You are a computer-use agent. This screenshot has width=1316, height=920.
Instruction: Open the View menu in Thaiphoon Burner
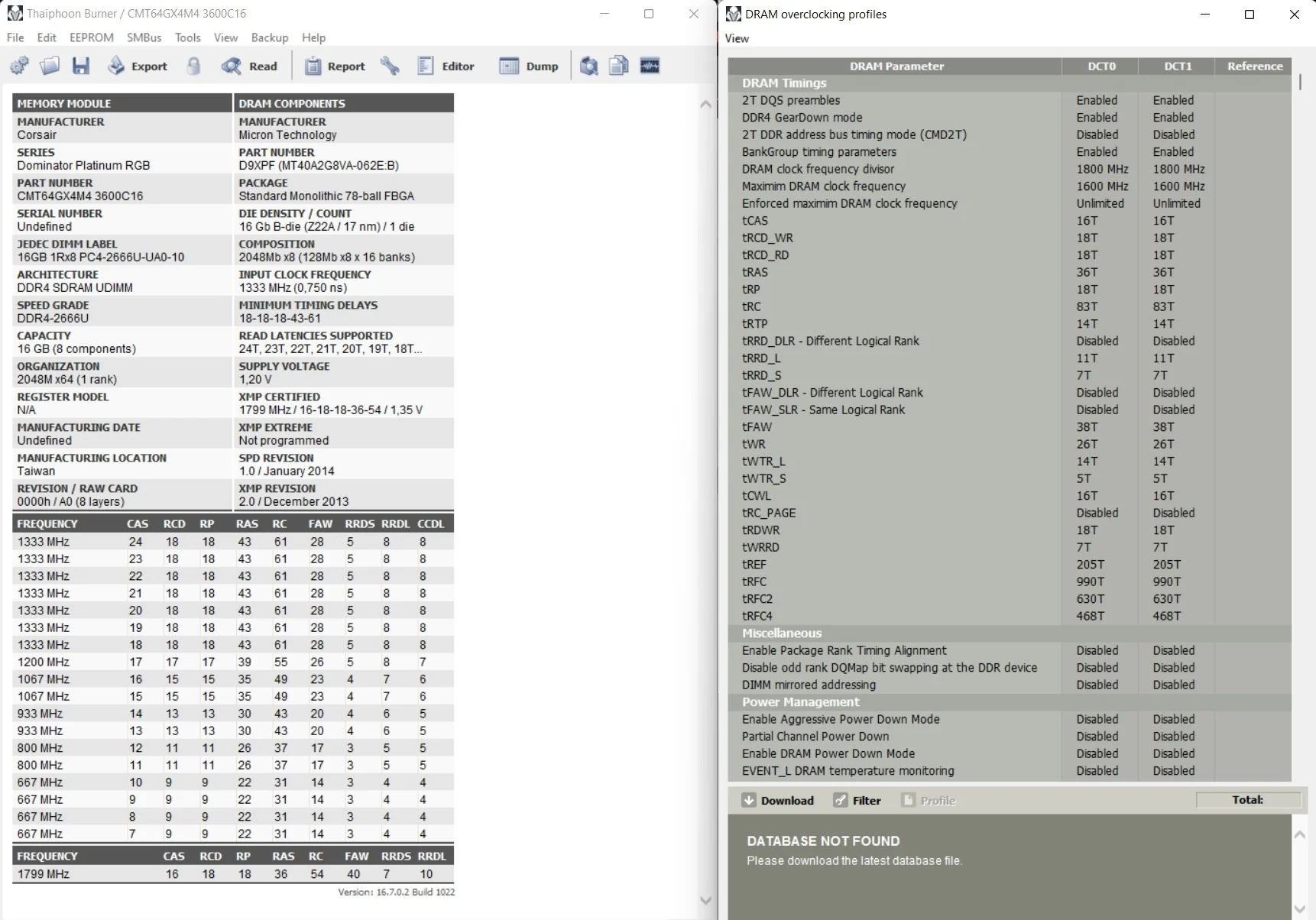(226, 37)
